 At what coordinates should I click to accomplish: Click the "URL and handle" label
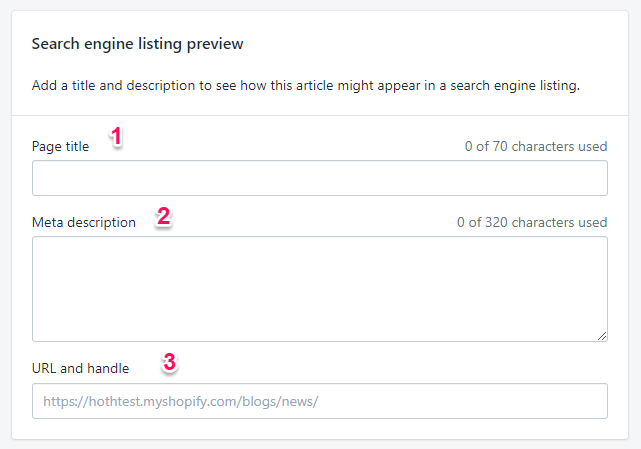click(80, 368)
